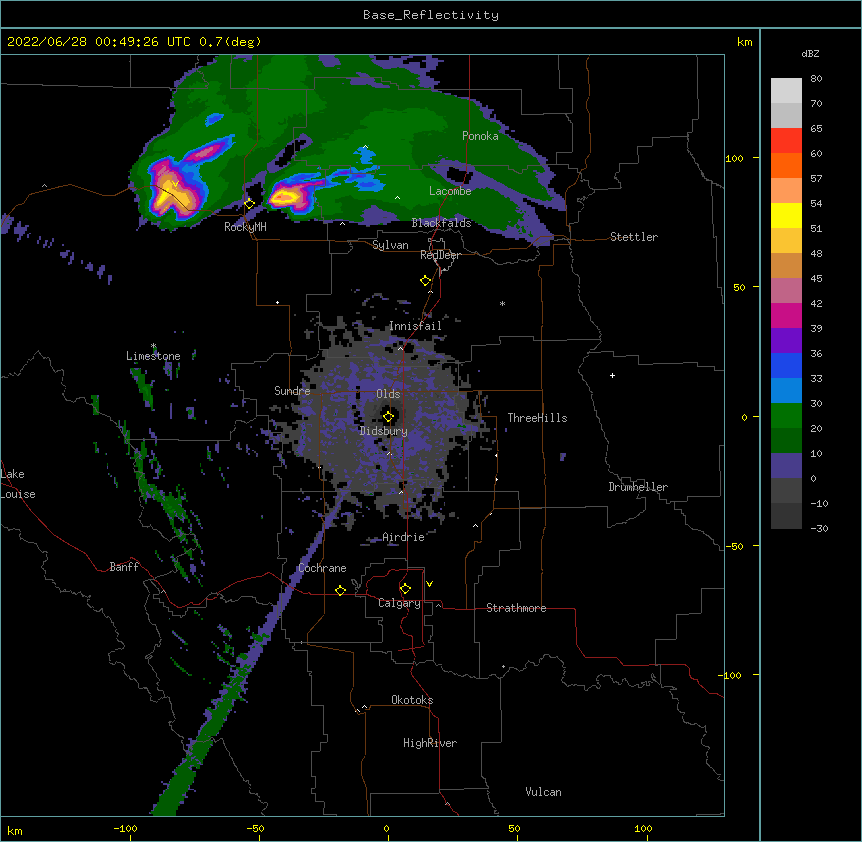This screenshot has width=862, height=842.
Task: Click the km unit label at top-right
Action: pyautogui.click(x=745, y=42)
